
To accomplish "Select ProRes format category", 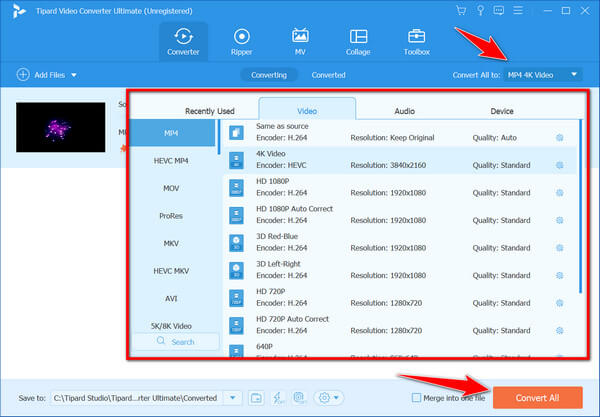I will [173, 216].
